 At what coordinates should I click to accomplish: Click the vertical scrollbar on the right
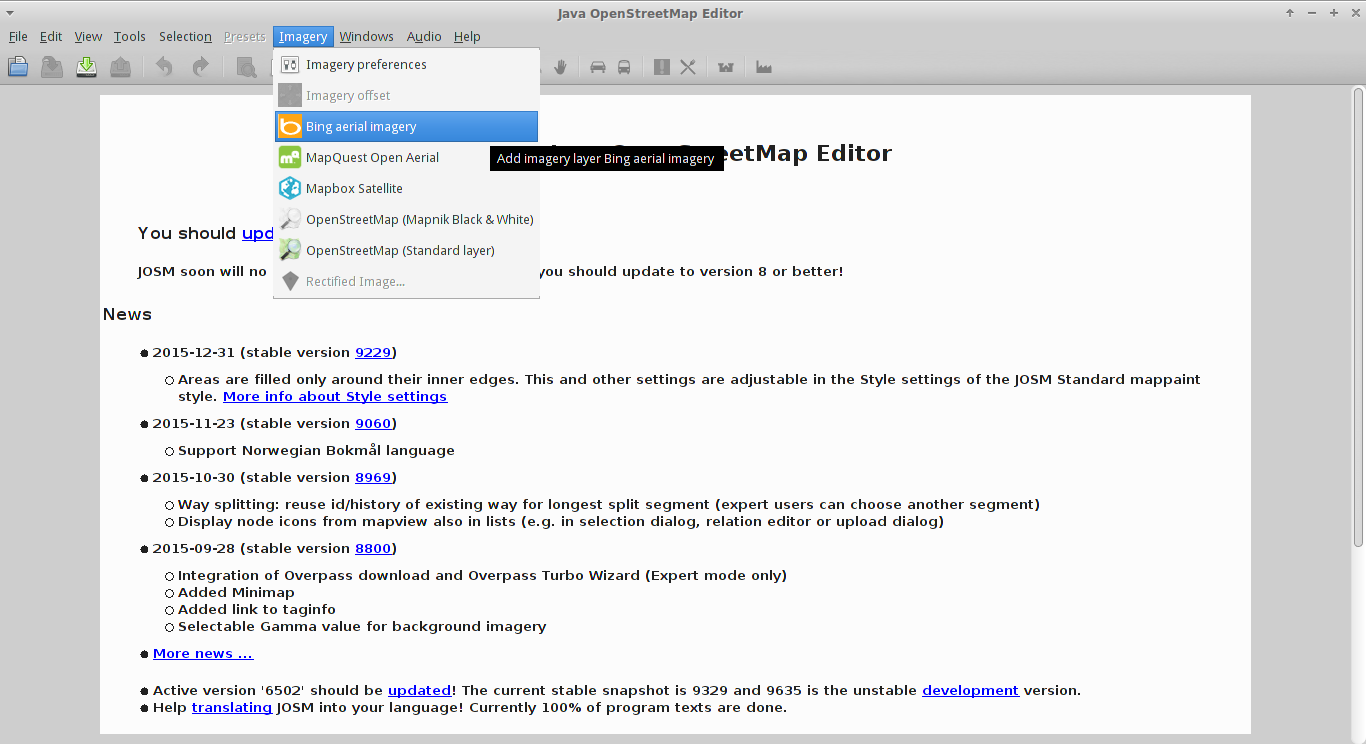pos(1358,316)
